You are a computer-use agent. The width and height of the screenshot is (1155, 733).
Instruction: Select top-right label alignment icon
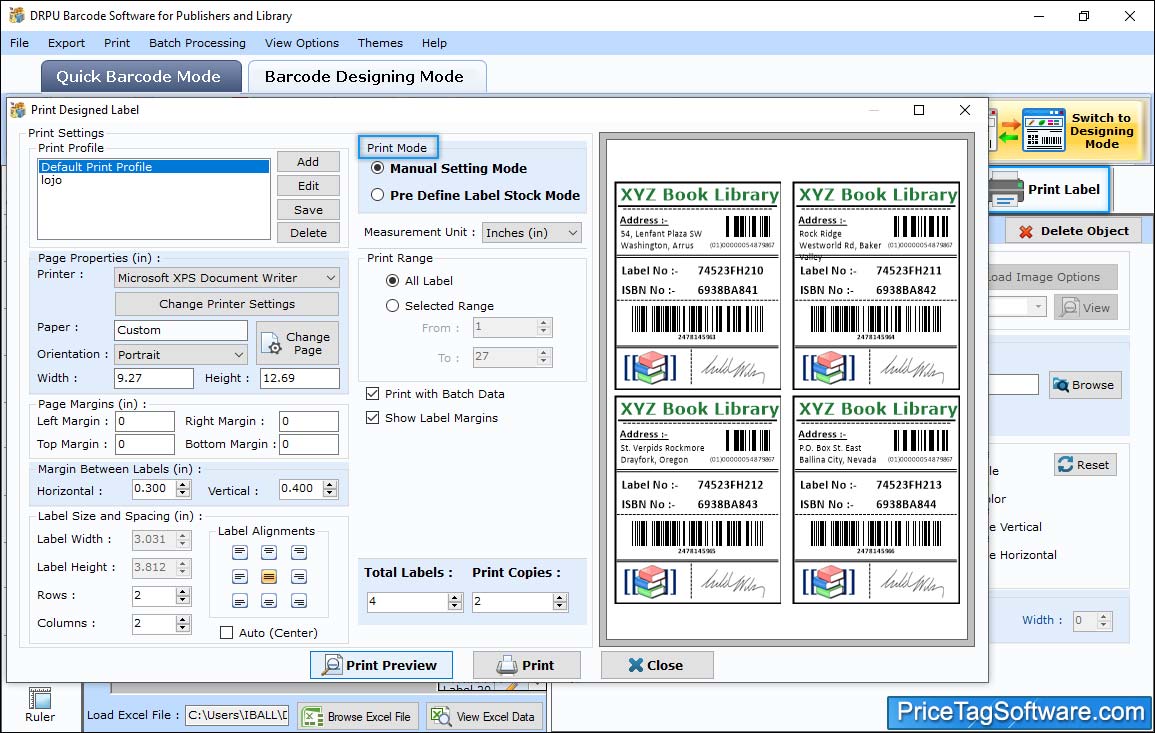click(x=298, y=553)
